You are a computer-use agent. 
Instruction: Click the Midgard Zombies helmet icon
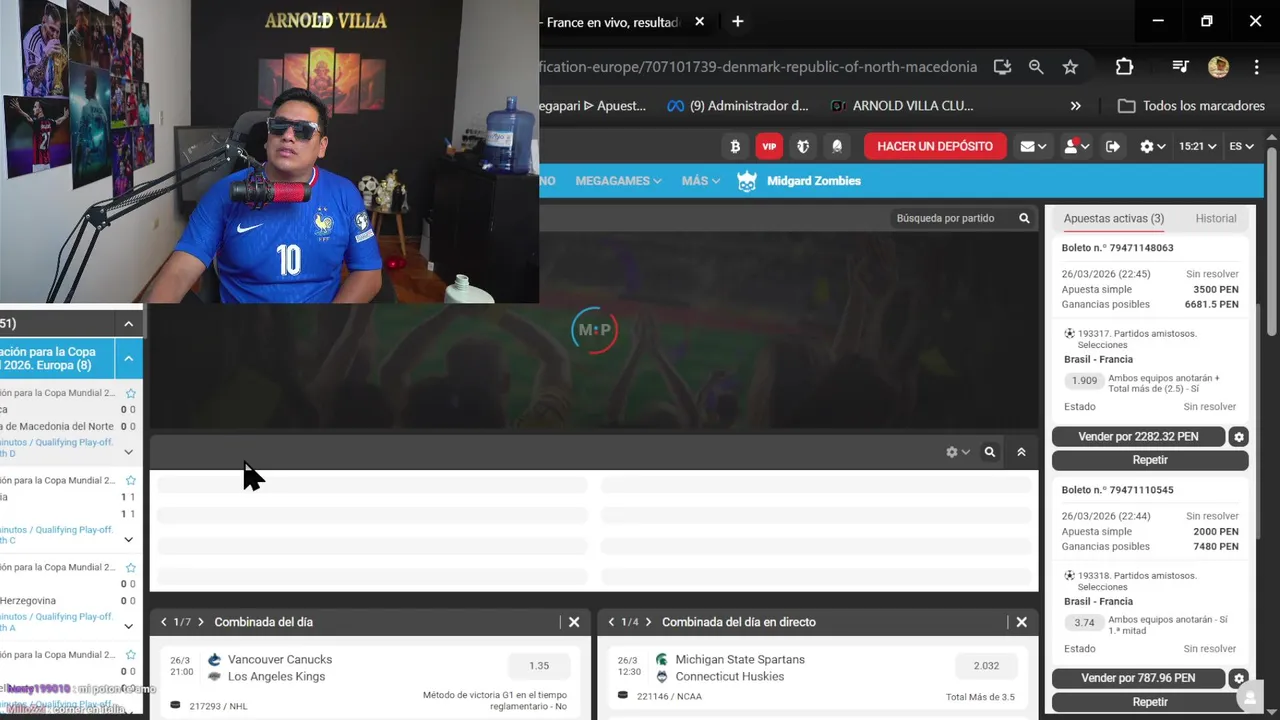pyautogui.click(x=747, y=181)
